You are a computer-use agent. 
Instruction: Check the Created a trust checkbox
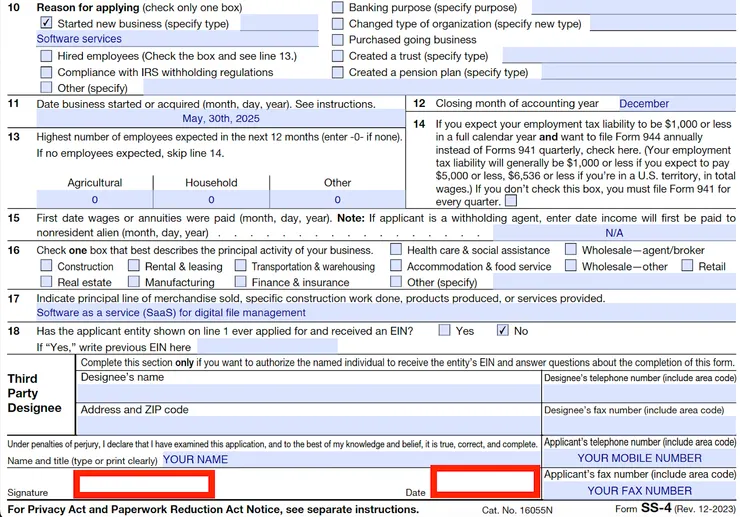337,56
